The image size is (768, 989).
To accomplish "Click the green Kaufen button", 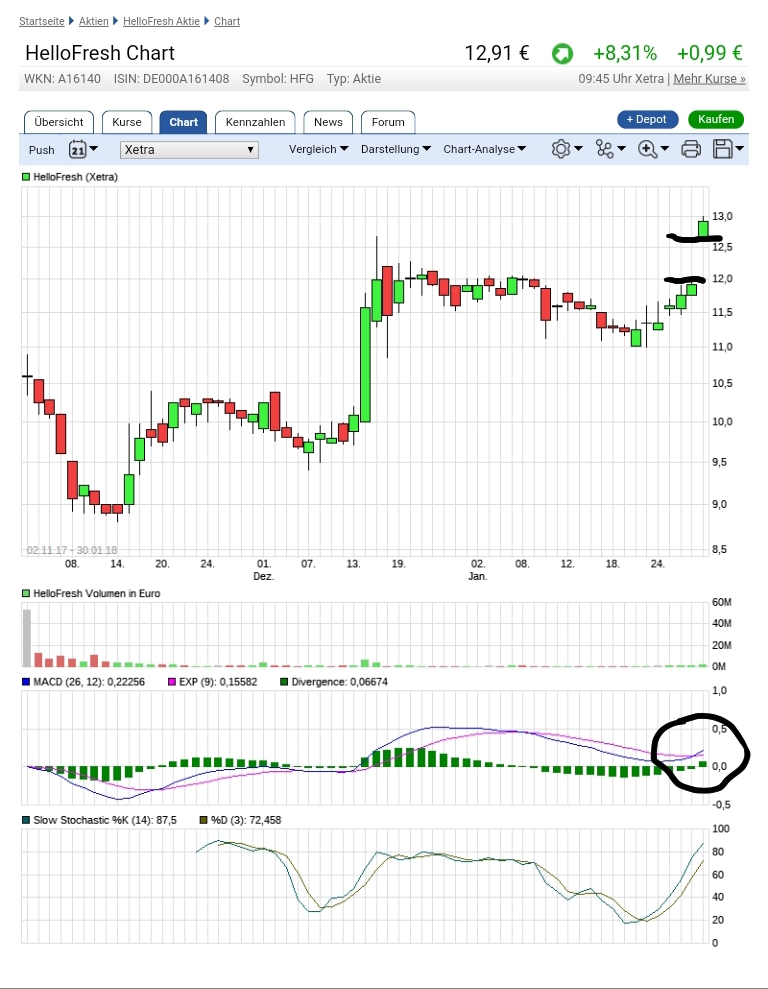I will coord(716,119).
